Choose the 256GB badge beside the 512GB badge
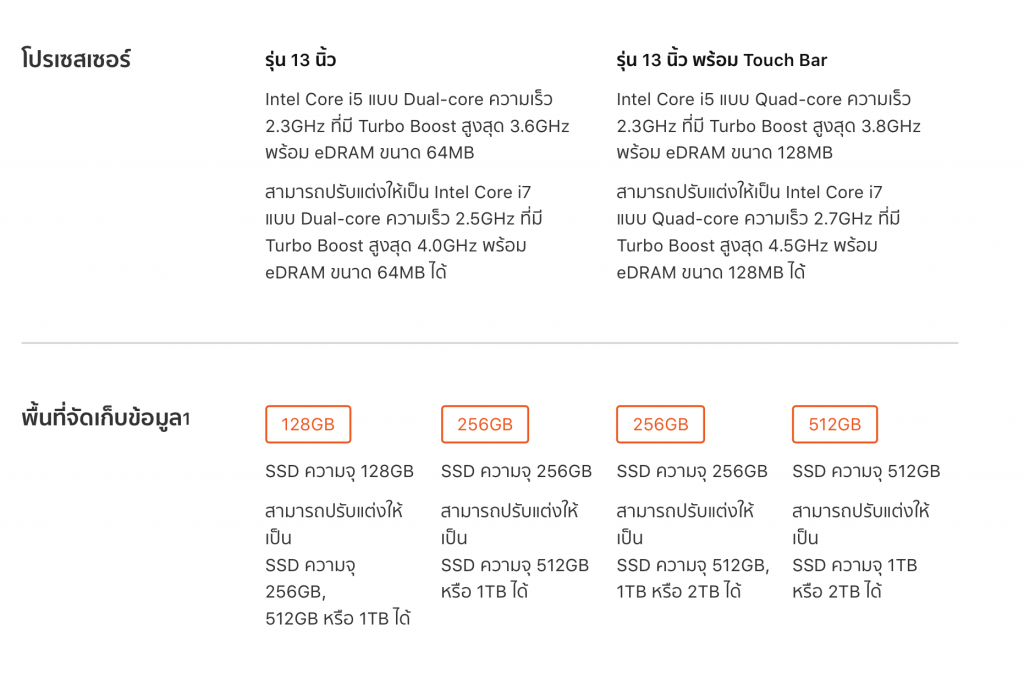Screen dimensions: 1024x679 coord(660,424)
